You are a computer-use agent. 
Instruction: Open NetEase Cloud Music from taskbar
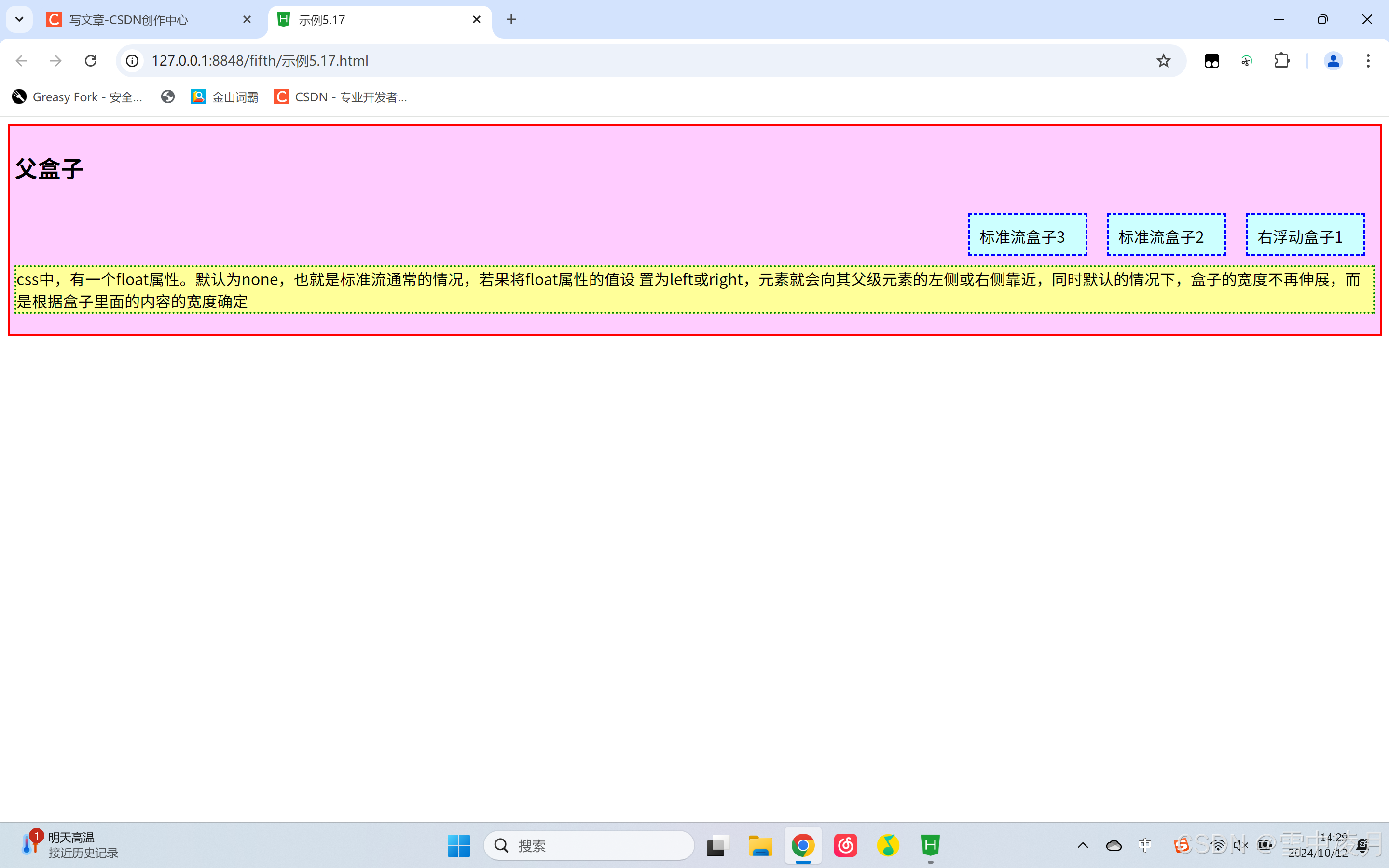[x=845, y=845]
